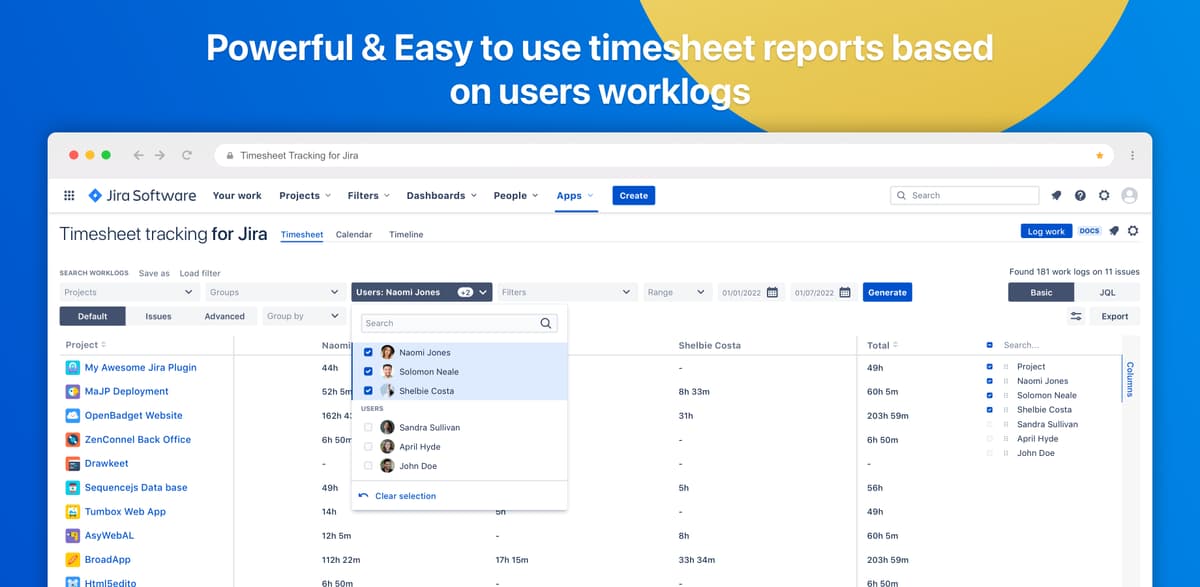Viewport: 1200px width, 587px height.
Task: Open the calendar picker for 01/01/2022
Action: [772, 292]
